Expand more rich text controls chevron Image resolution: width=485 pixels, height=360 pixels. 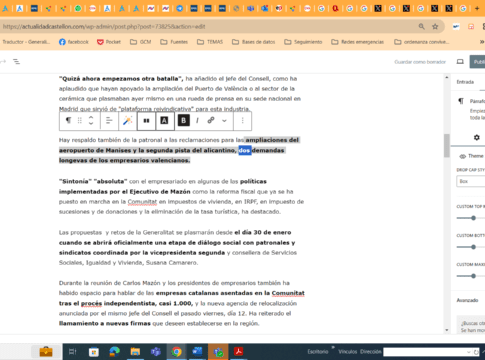click(x=224, y=121)
